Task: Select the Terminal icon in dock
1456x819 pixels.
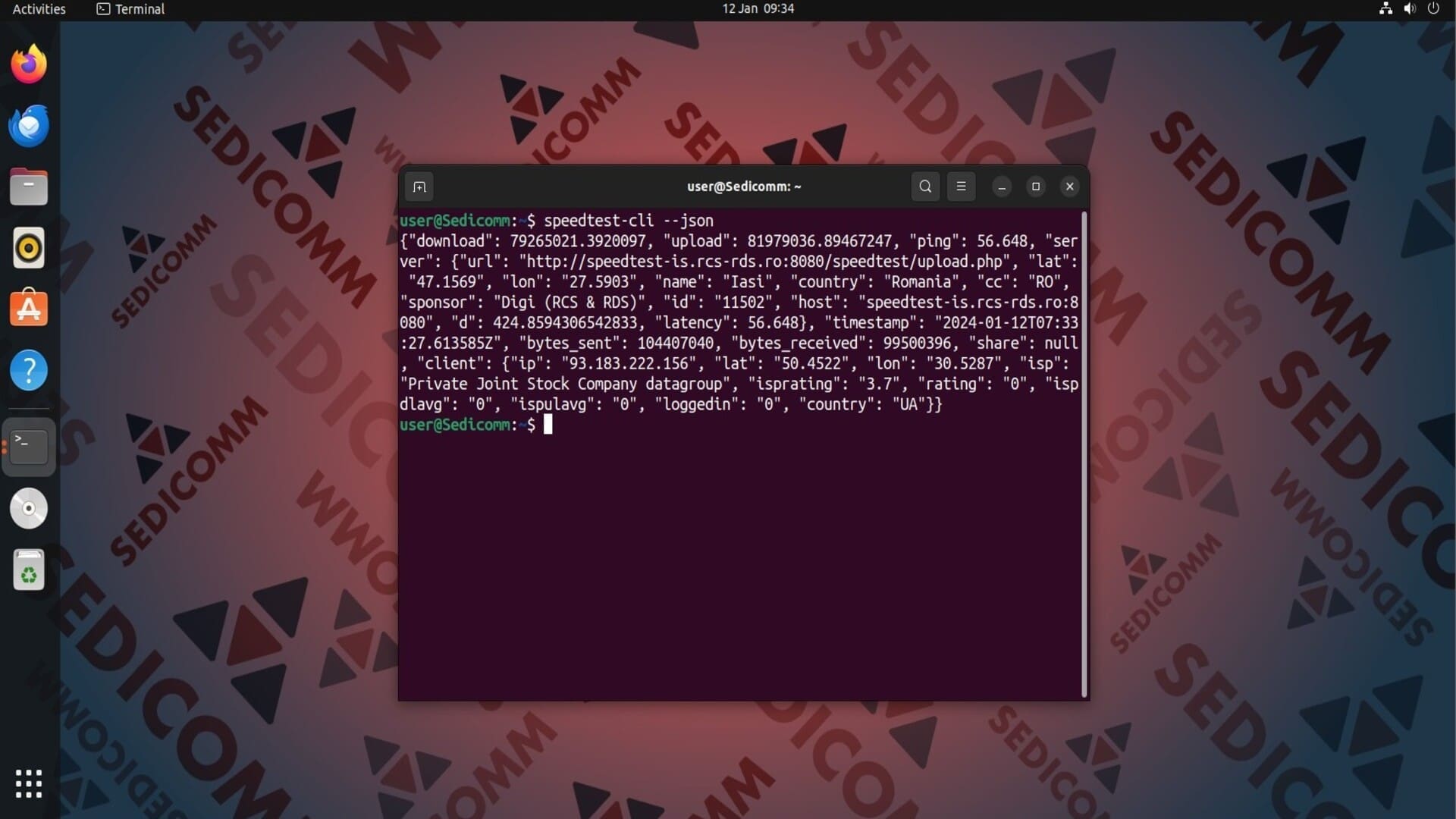Action: point(29,447)
